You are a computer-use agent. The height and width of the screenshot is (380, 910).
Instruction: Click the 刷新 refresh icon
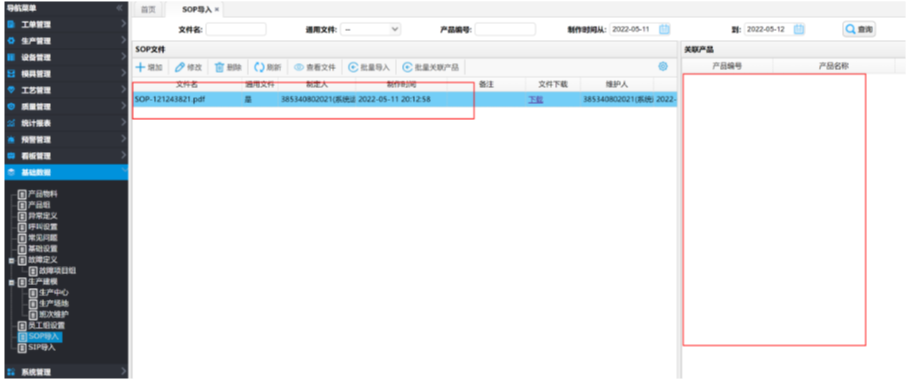tap(259, 67)
